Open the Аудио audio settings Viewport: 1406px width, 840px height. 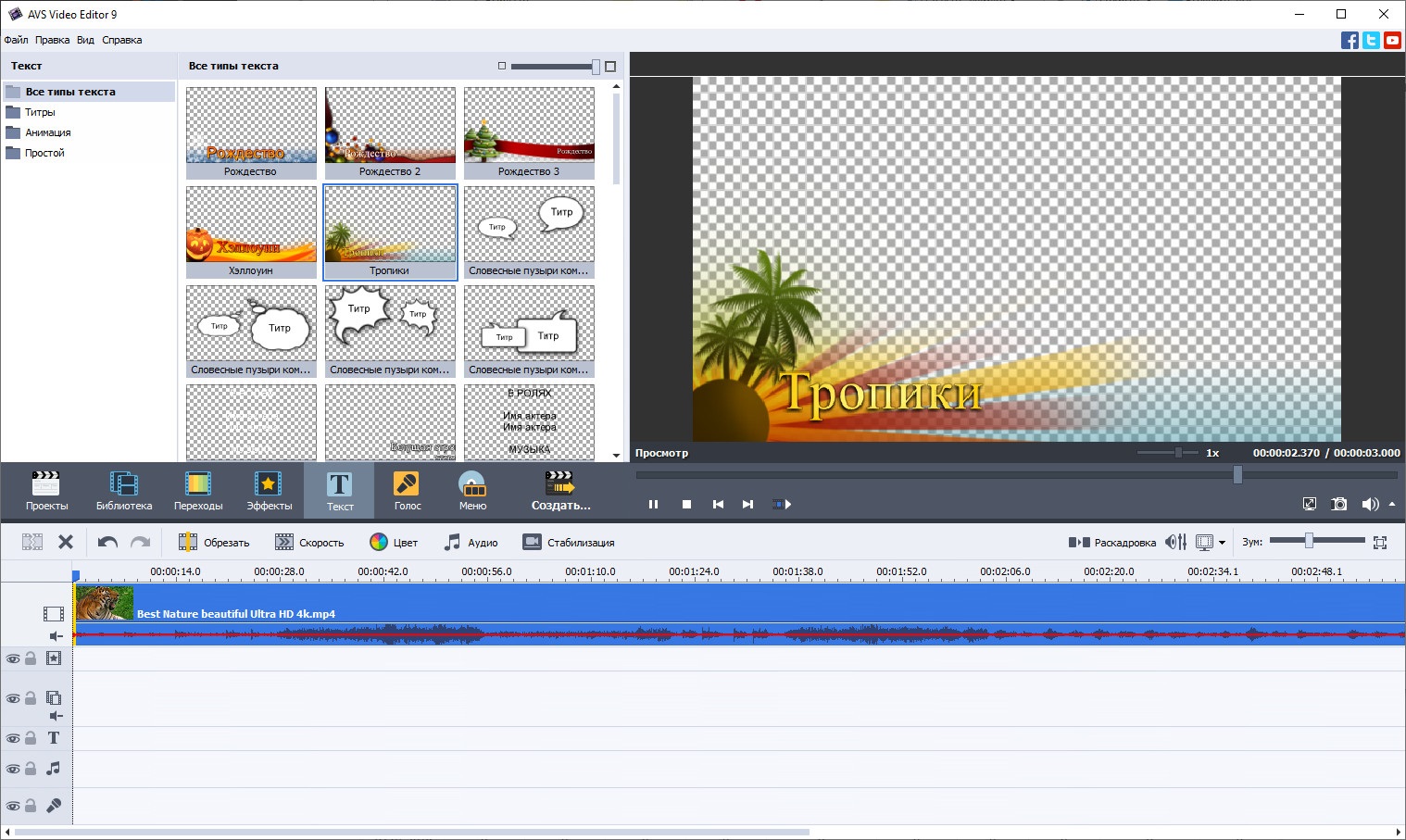tap(471, 542)
